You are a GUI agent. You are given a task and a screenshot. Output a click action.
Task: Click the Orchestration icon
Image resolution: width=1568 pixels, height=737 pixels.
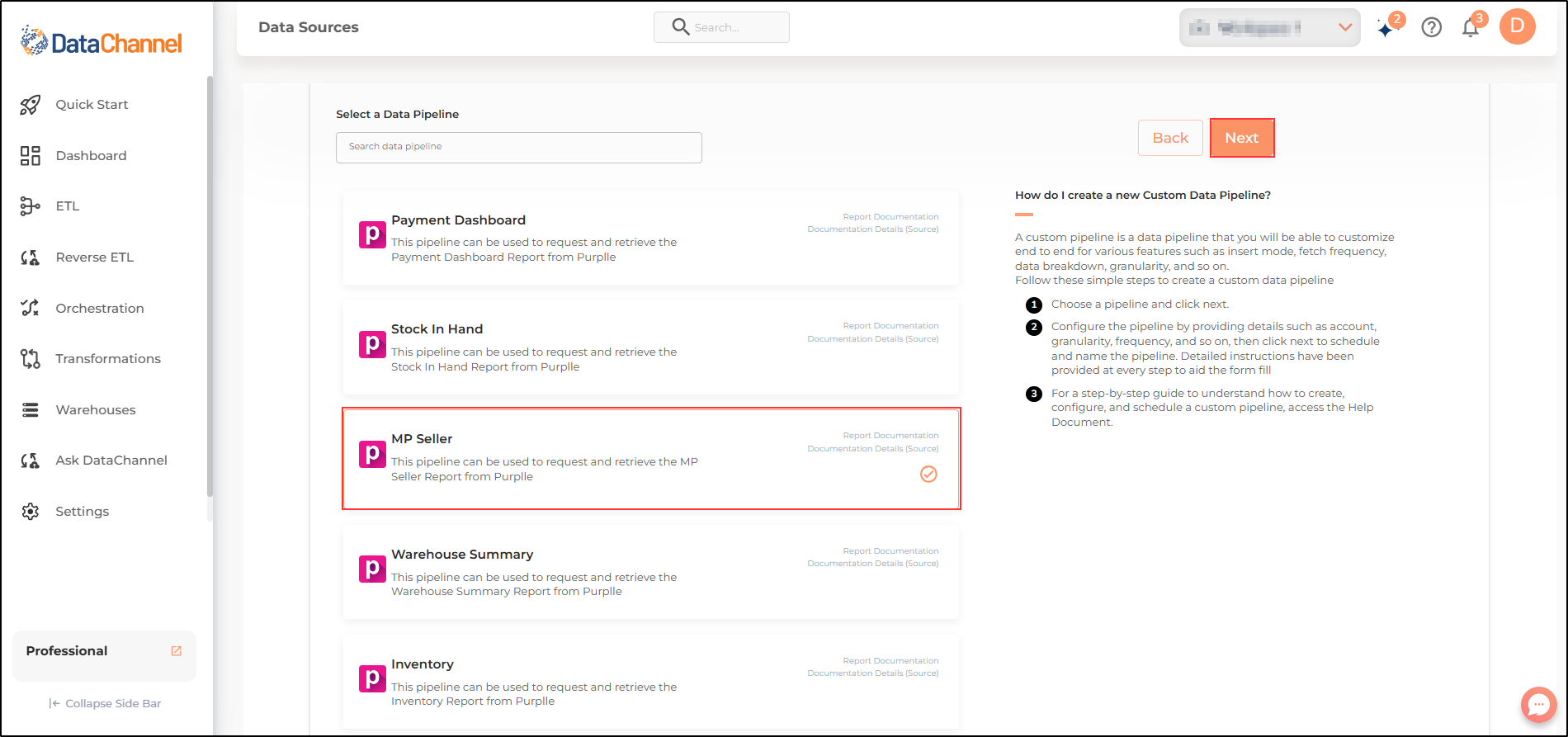pyautogui.click(x=31, y=308)
